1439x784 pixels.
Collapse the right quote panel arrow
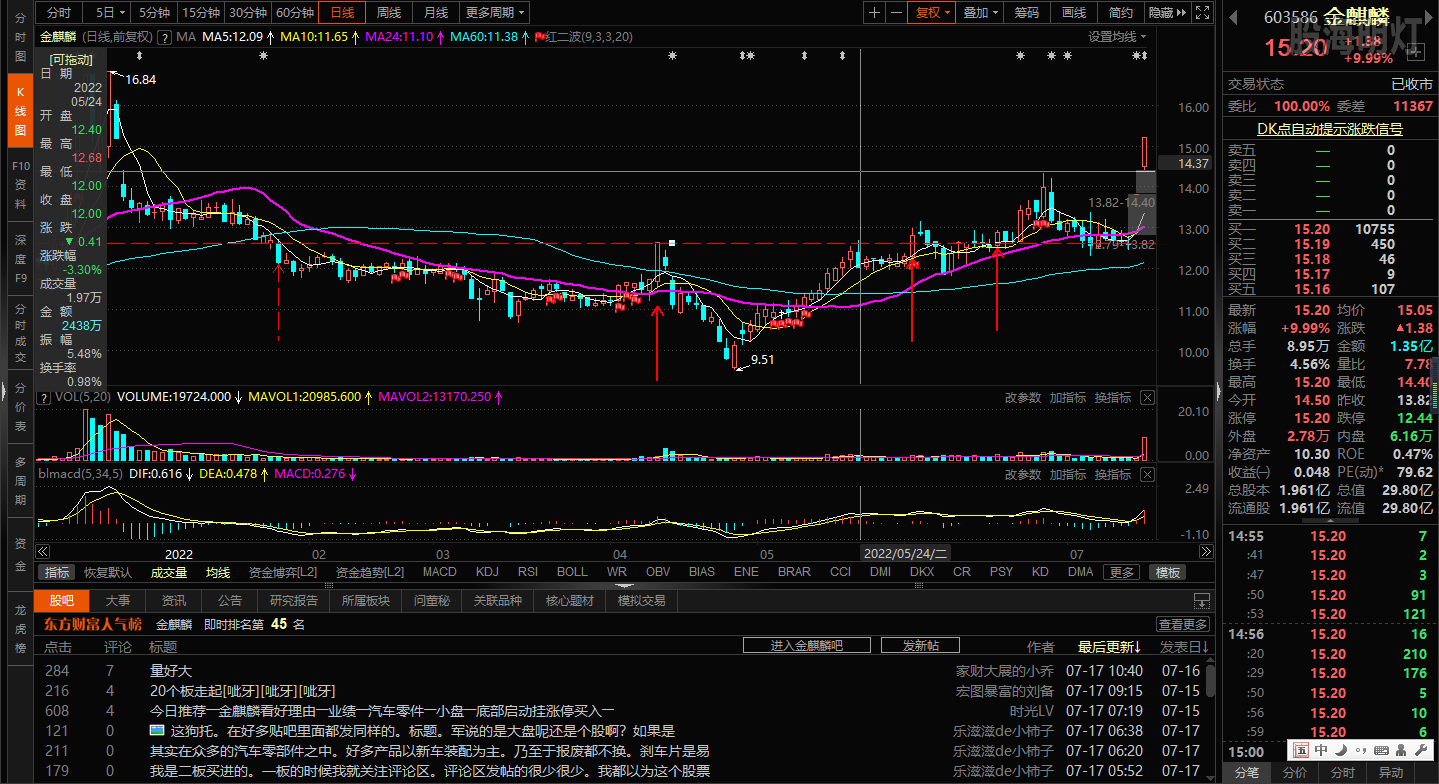click(x=1218, y=390)
